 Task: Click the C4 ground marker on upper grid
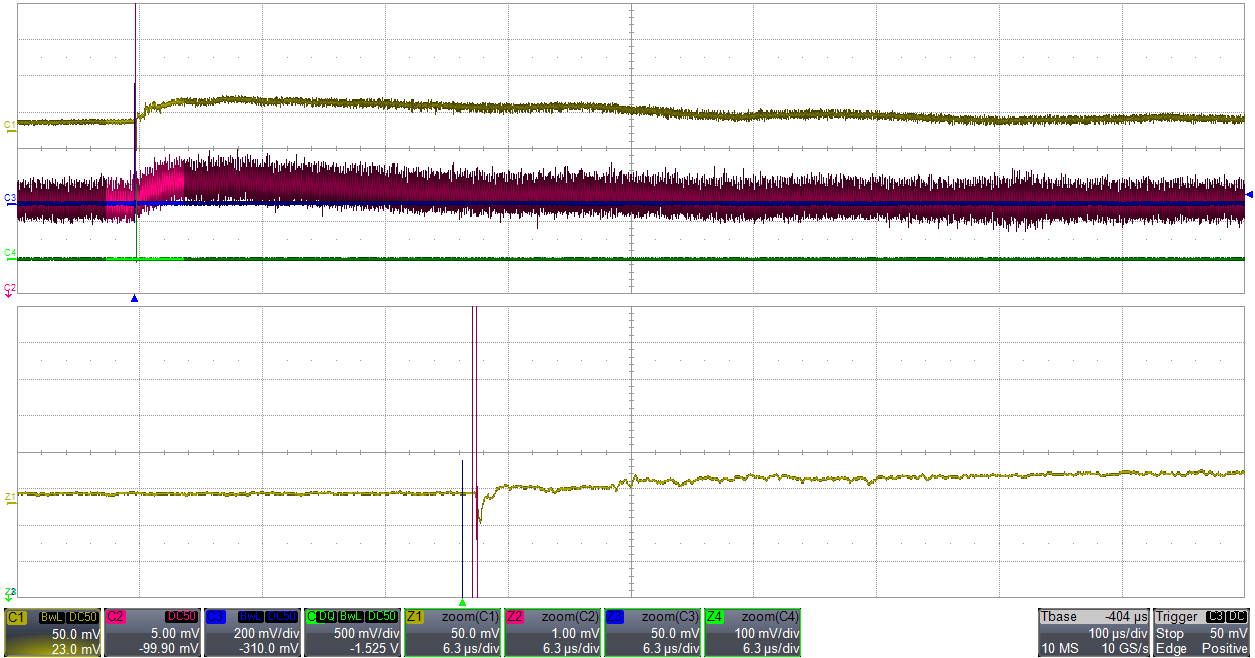tap(10, 253)
